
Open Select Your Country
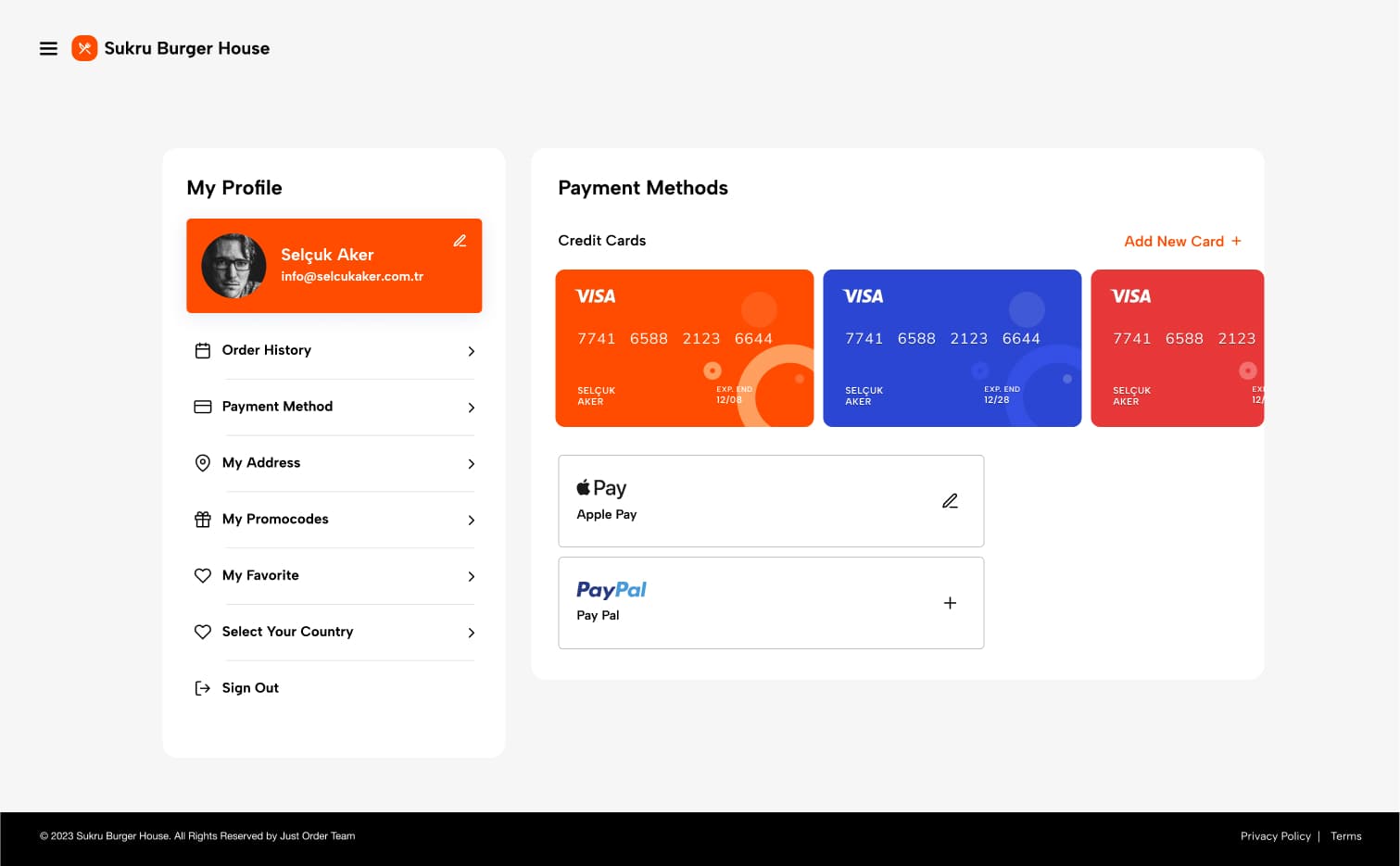334,633
